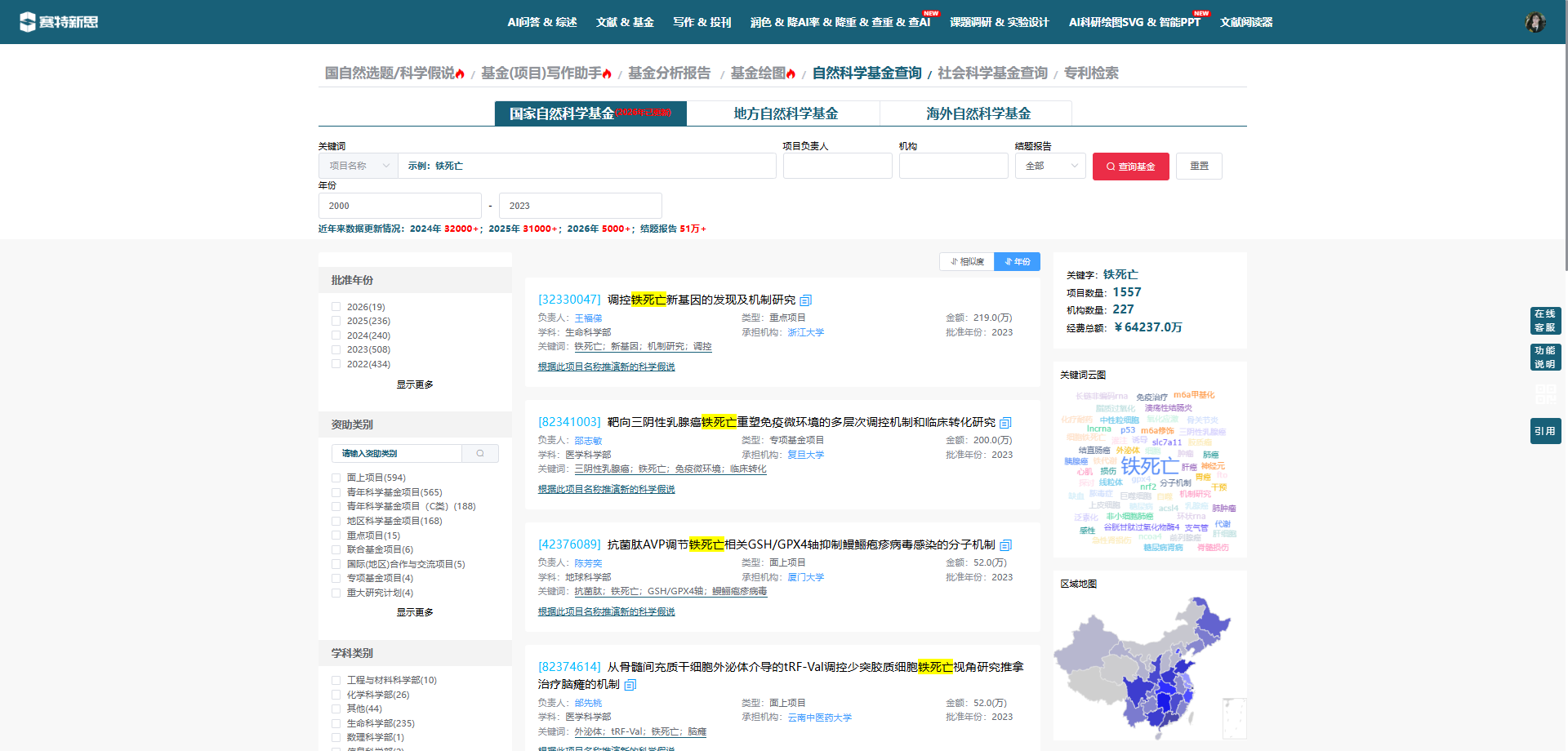Open 基金绘图 section
The image size is (1568, 751).
click(x=763, y=73)
